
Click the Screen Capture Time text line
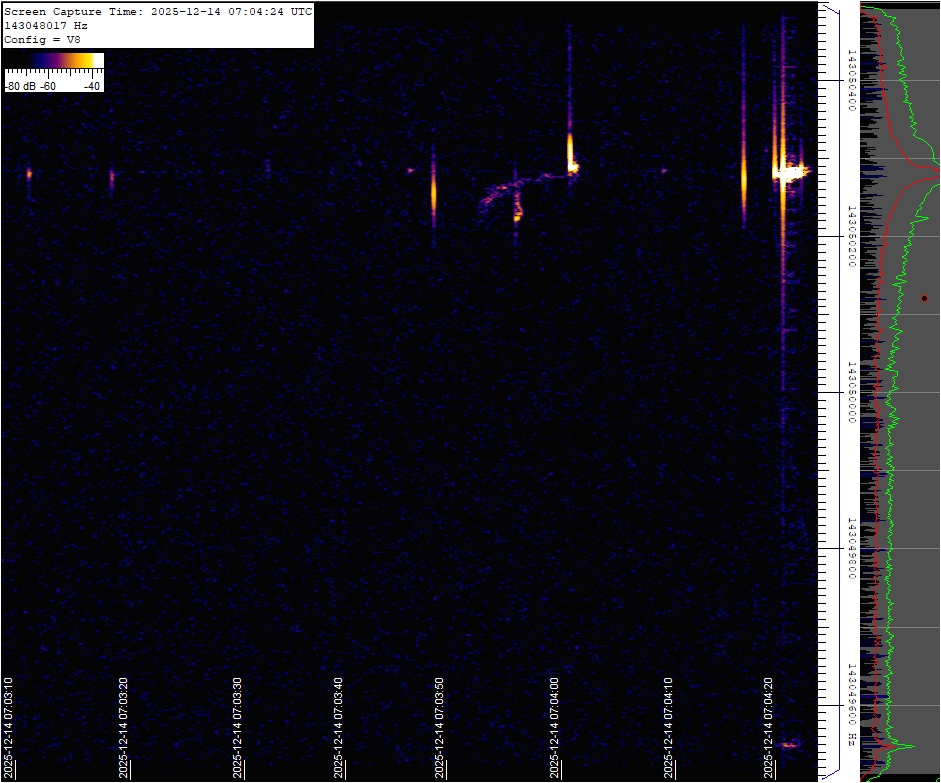coord(158,11)
